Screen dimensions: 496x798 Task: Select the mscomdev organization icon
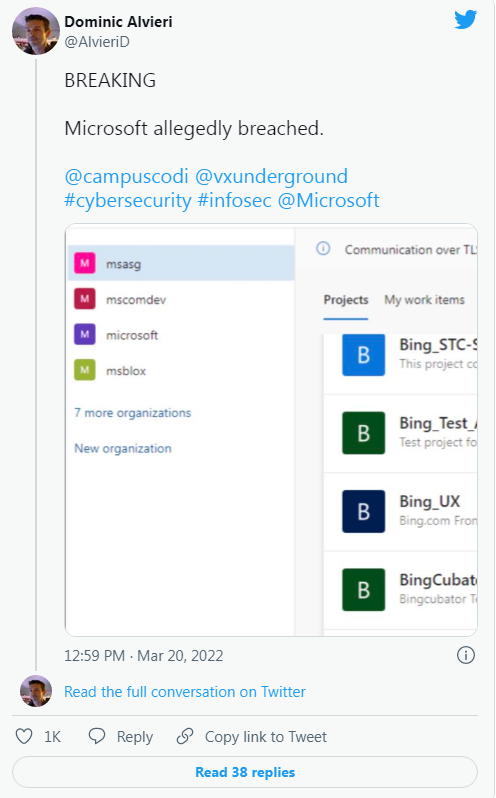coord(84,299)
